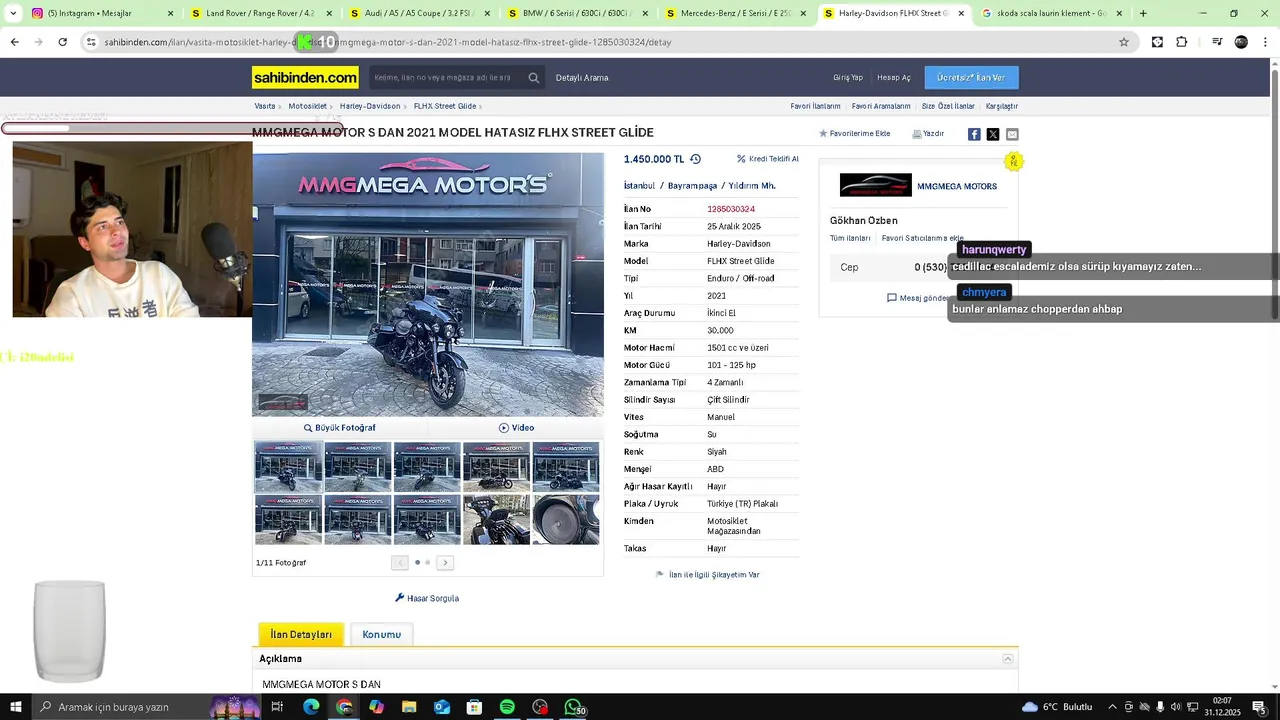Open listing Video

(x=516, y=428)
